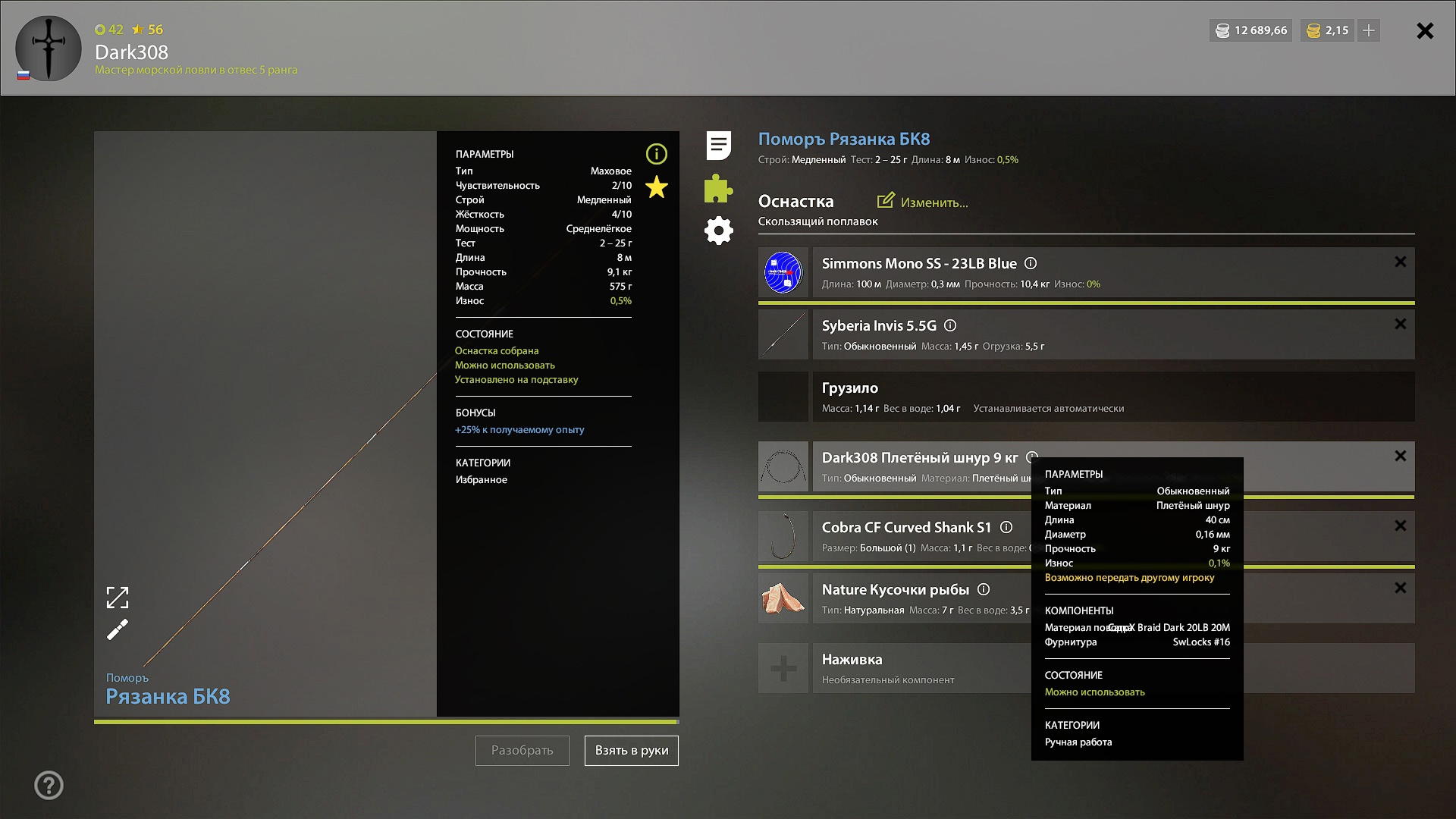
Task: Open the gear settings tab
Action: (719, 231)
